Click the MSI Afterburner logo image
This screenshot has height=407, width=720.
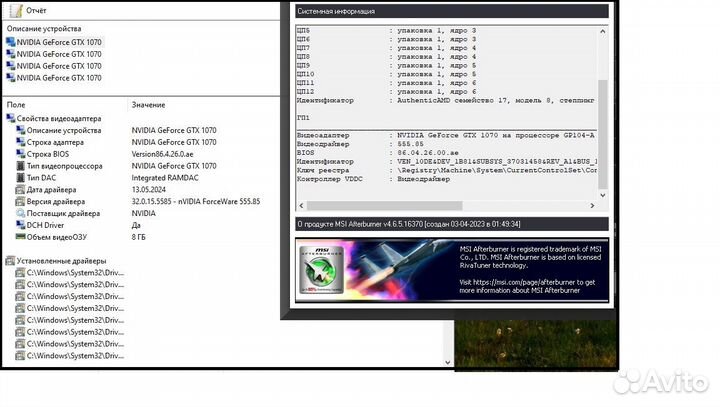click(x=321, y=270)
